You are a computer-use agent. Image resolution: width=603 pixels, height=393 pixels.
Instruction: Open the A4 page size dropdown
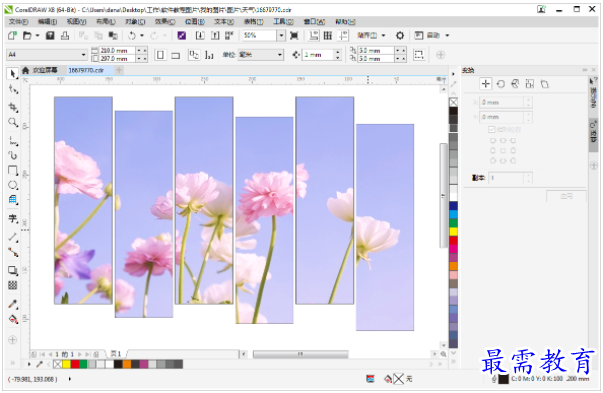47,55
